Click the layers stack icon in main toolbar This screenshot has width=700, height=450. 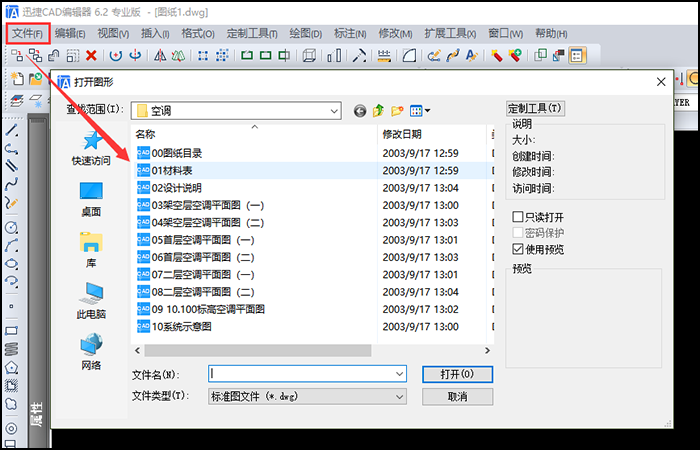pos(17,101)
